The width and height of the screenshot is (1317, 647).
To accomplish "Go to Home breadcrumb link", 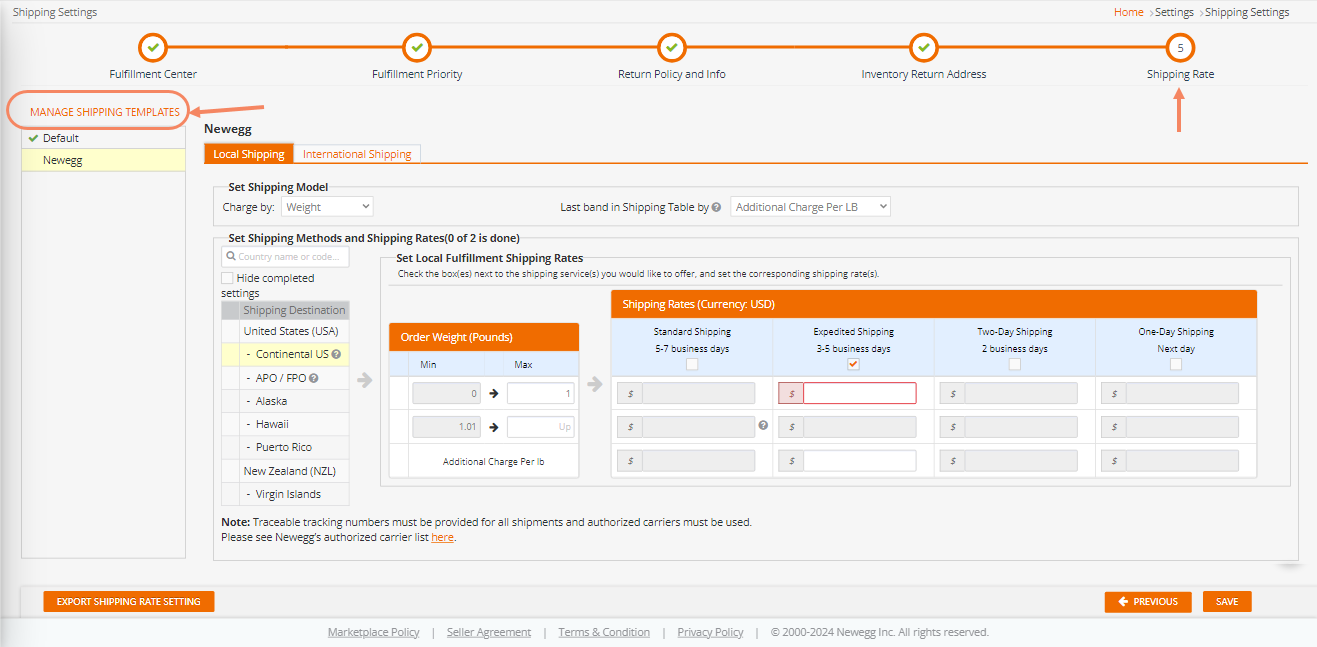I will tap(1129, 13).
